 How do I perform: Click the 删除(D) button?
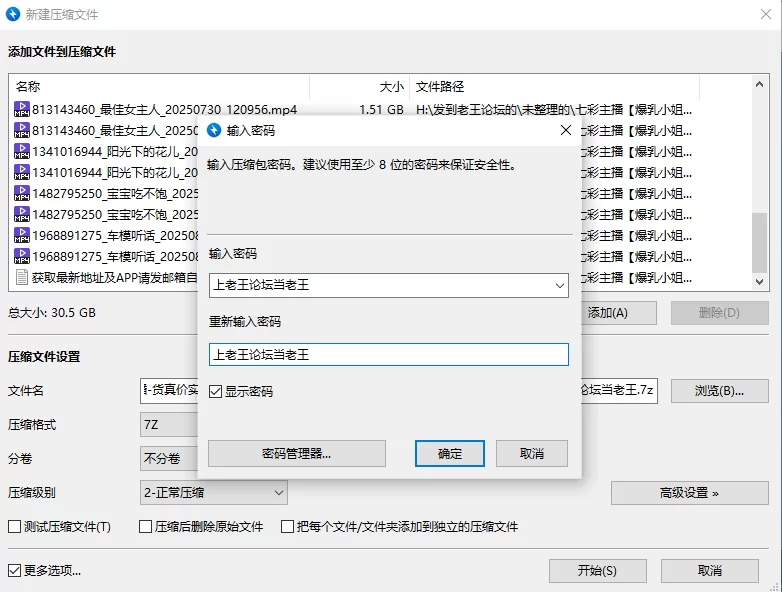[x=719, y=313]
